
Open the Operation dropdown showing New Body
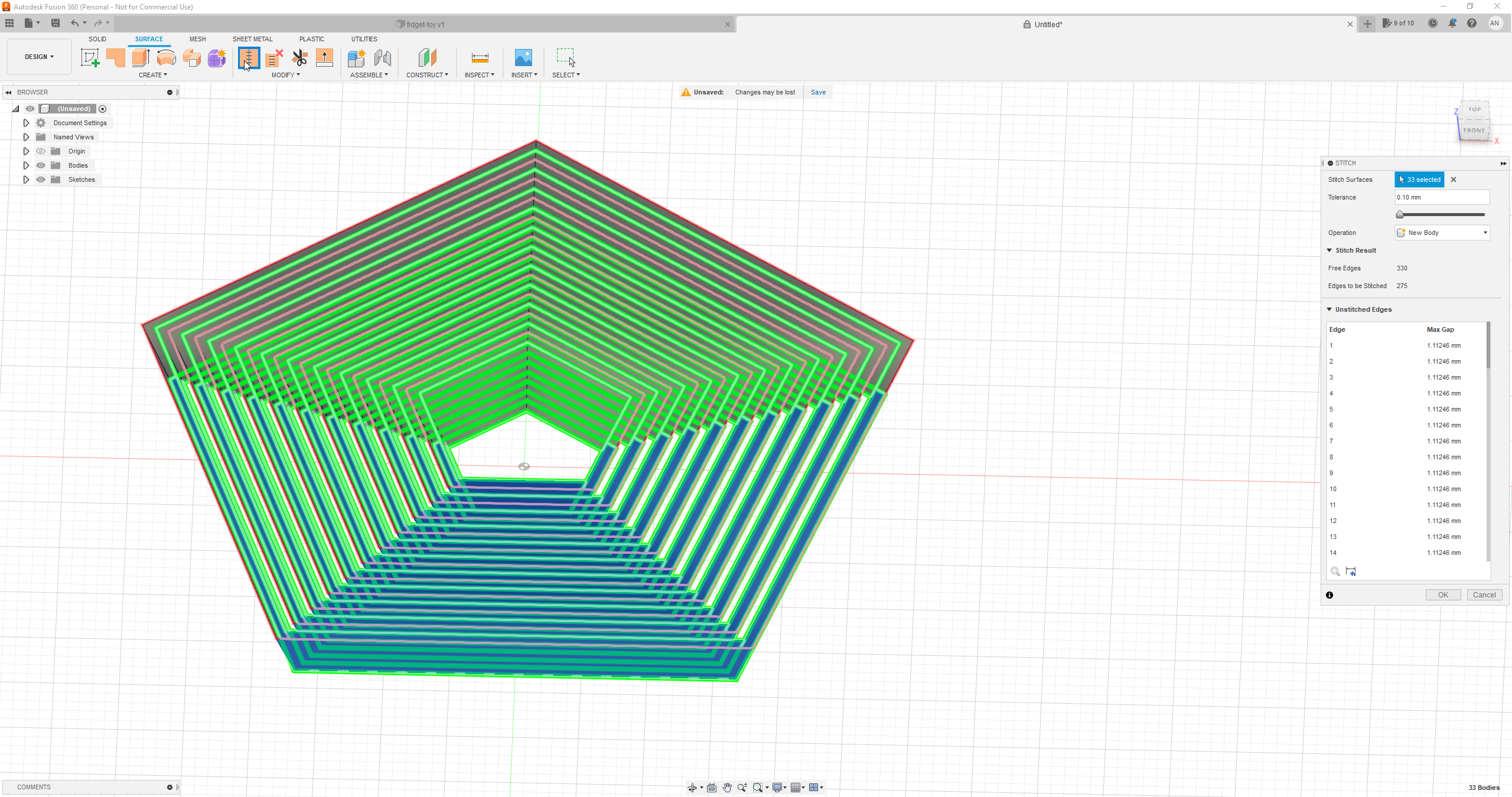1441,233
